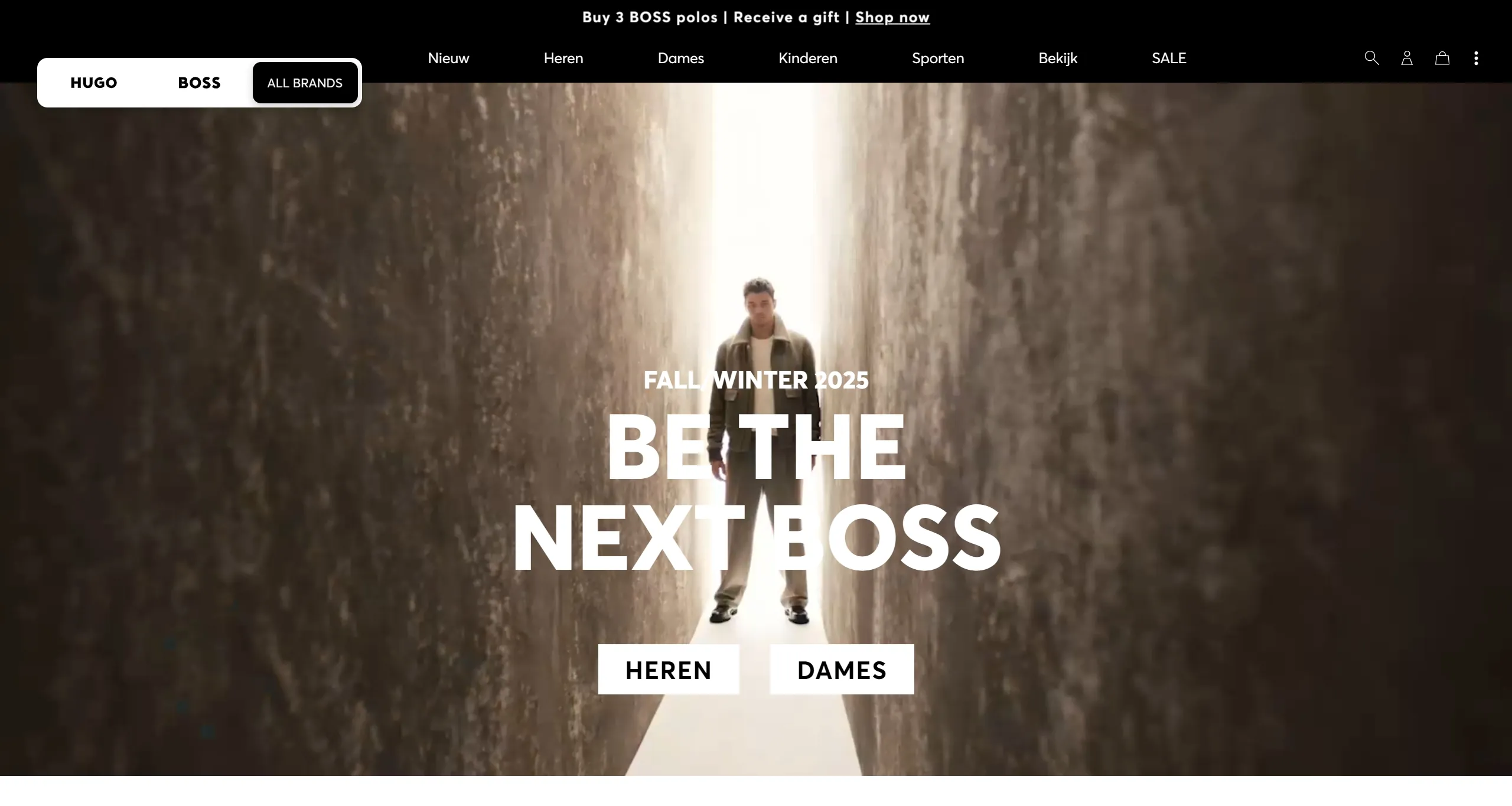Expand the Kinderen navigation category

click(808, 58)
